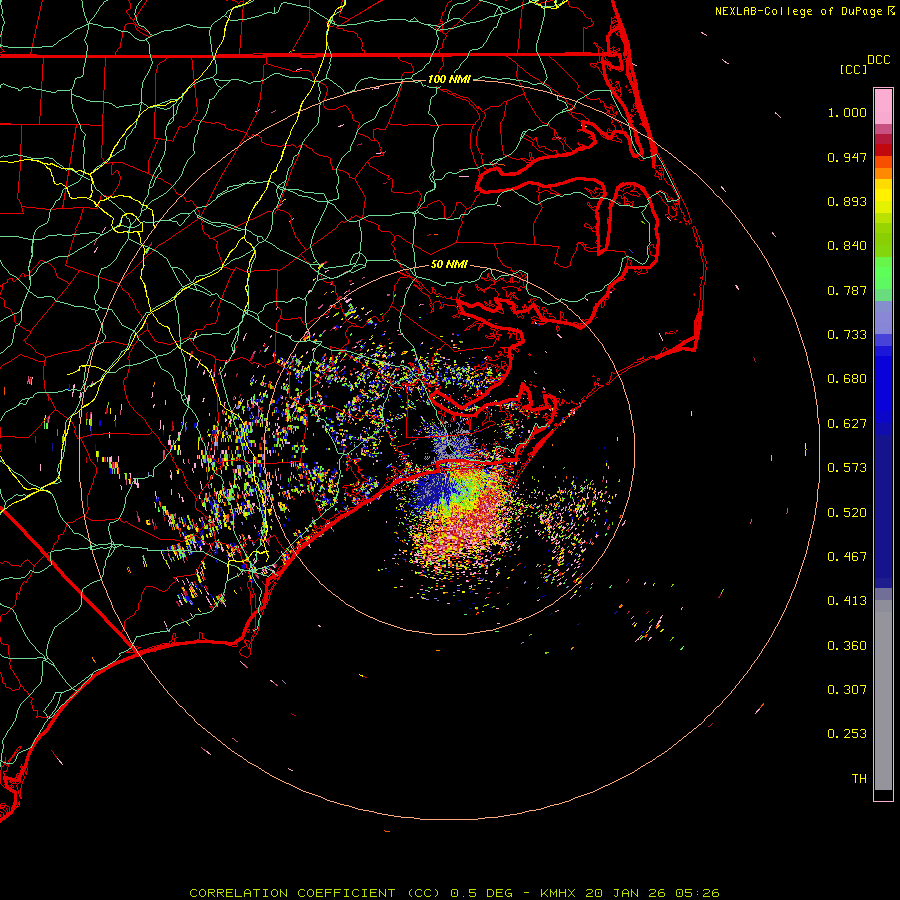The height and width of the screenshot is (900, 900).
Task: Click the 100 NMI range ring label
Action: 449,79
